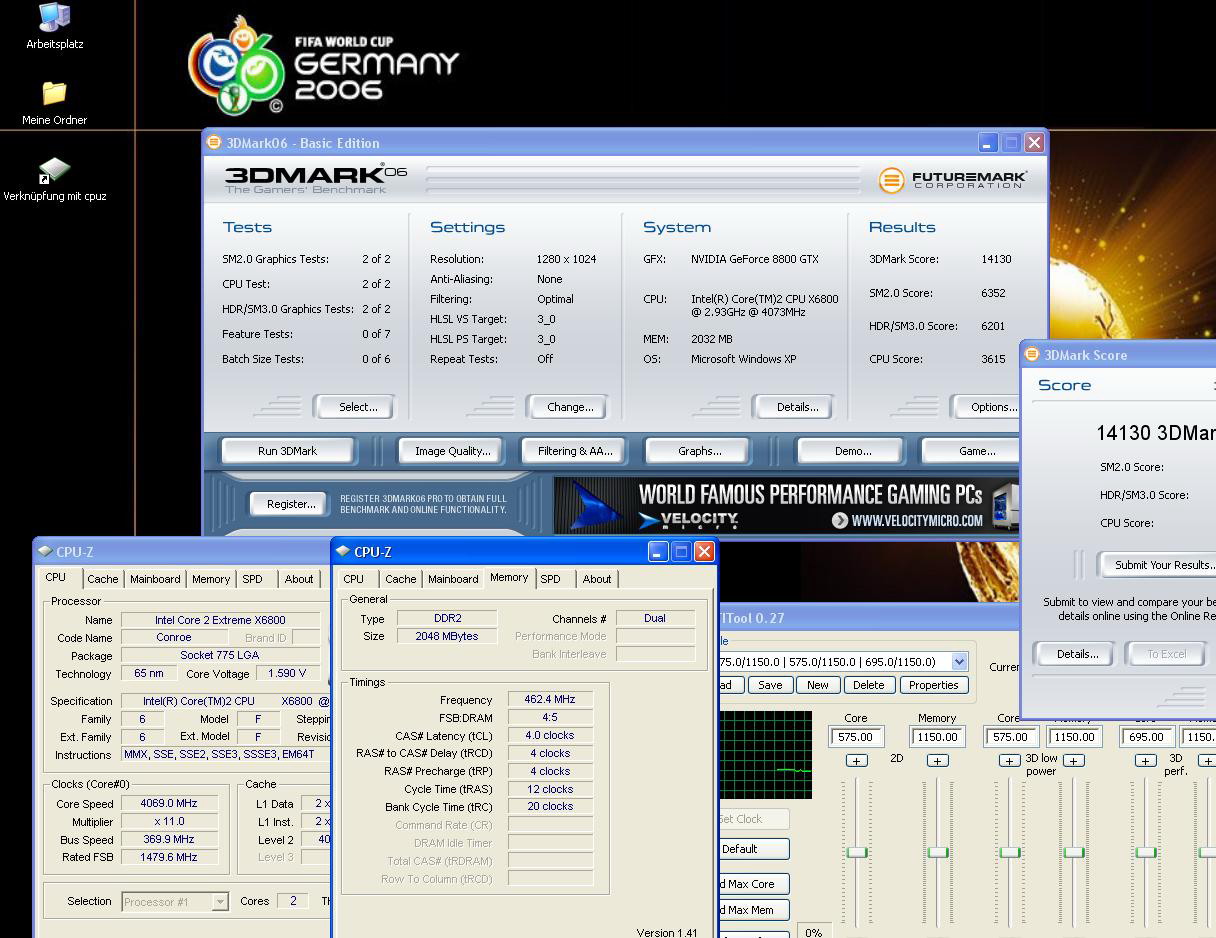1216x938 pixels.
Task: Open the CPU tab in the front CPU-Z window
Action: pos(354,579)
